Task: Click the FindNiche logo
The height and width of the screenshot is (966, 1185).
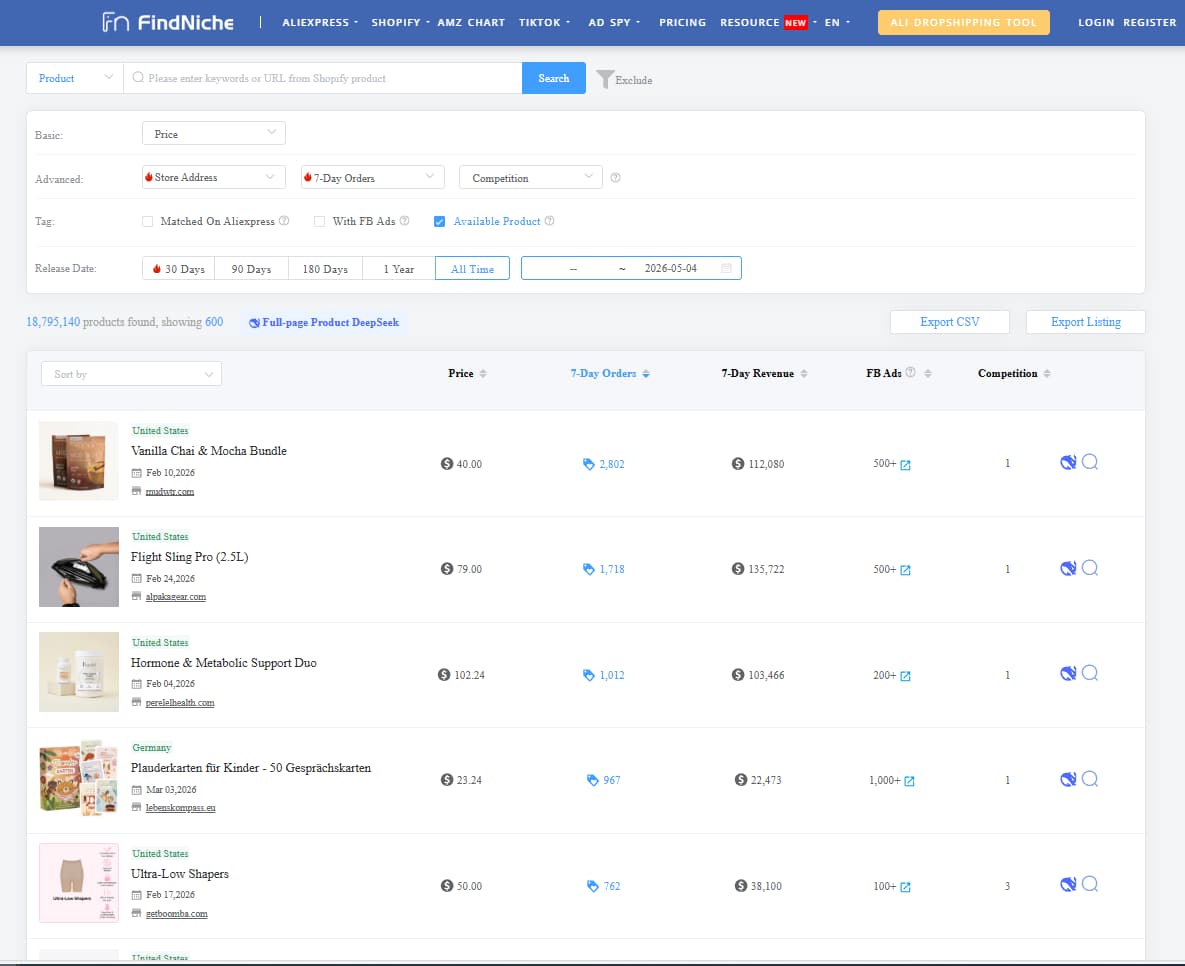Action: [168, 22]
